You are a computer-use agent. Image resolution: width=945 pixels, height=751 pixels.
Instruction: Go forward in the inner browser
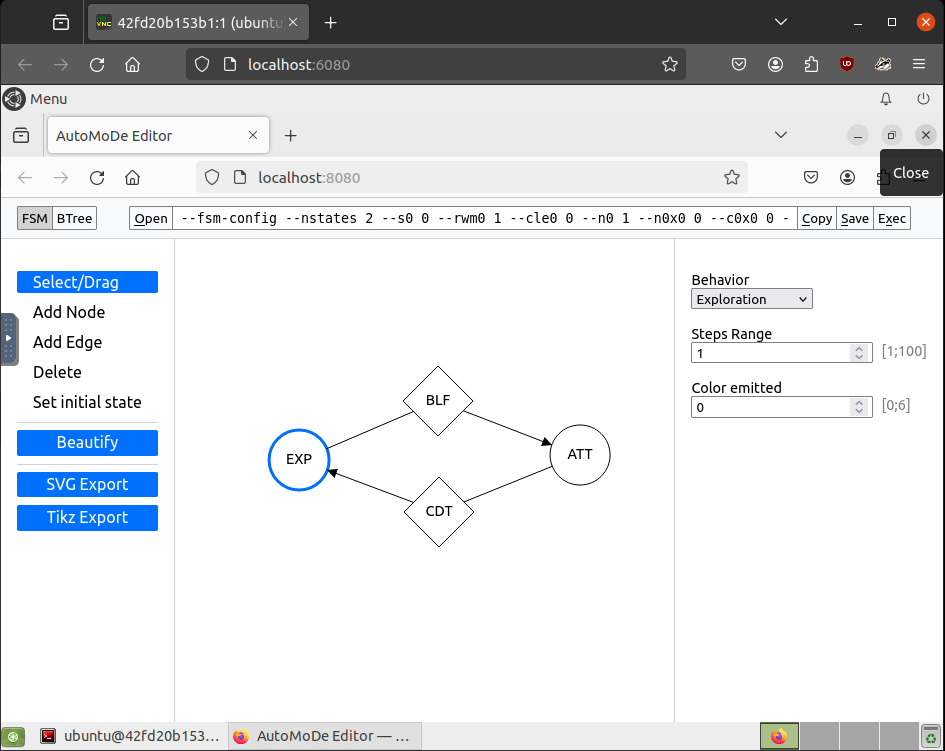tap(61, 178)
